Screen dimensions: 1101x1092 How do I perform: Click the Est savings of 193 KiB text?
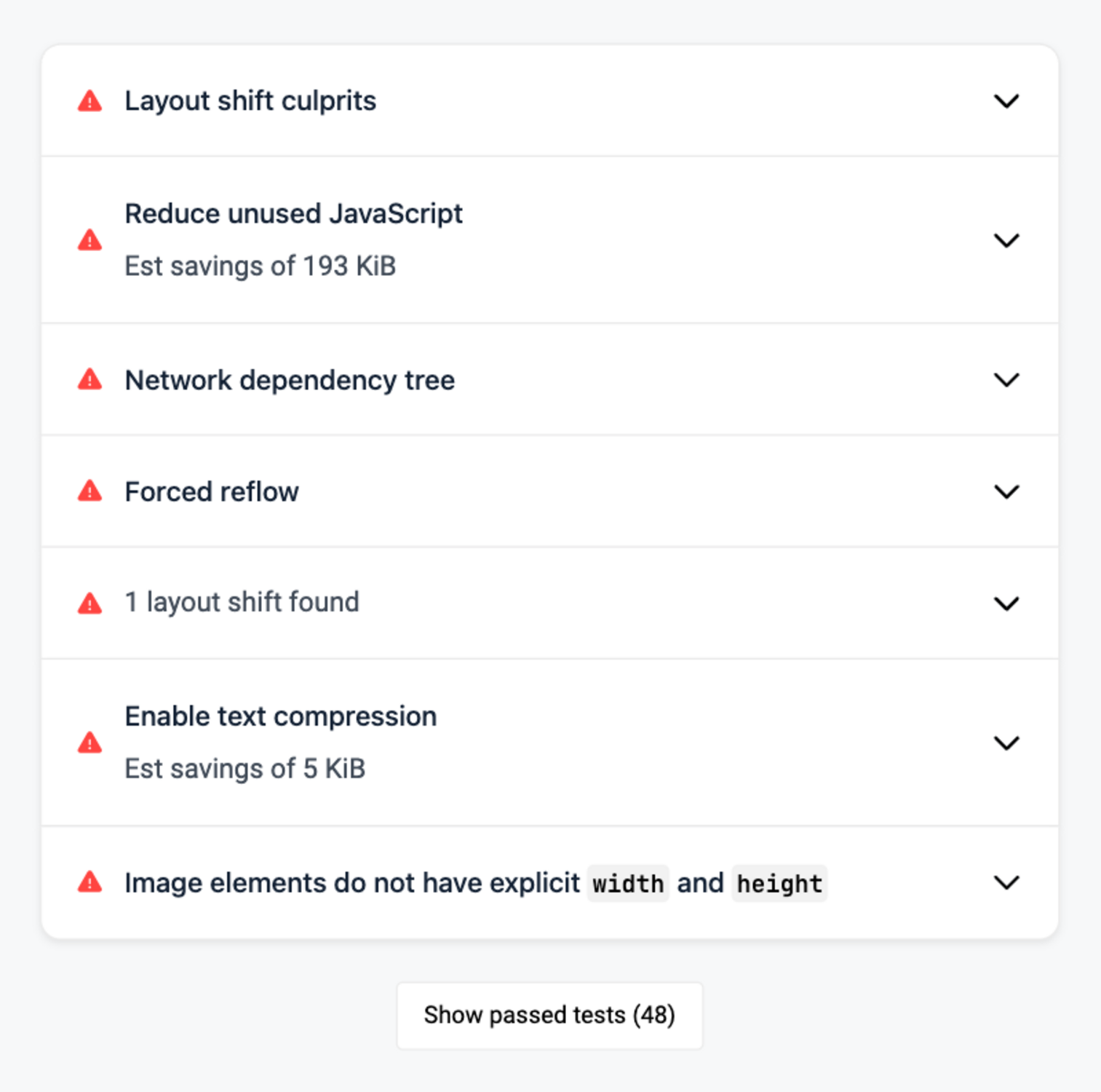tap(260, 266)
